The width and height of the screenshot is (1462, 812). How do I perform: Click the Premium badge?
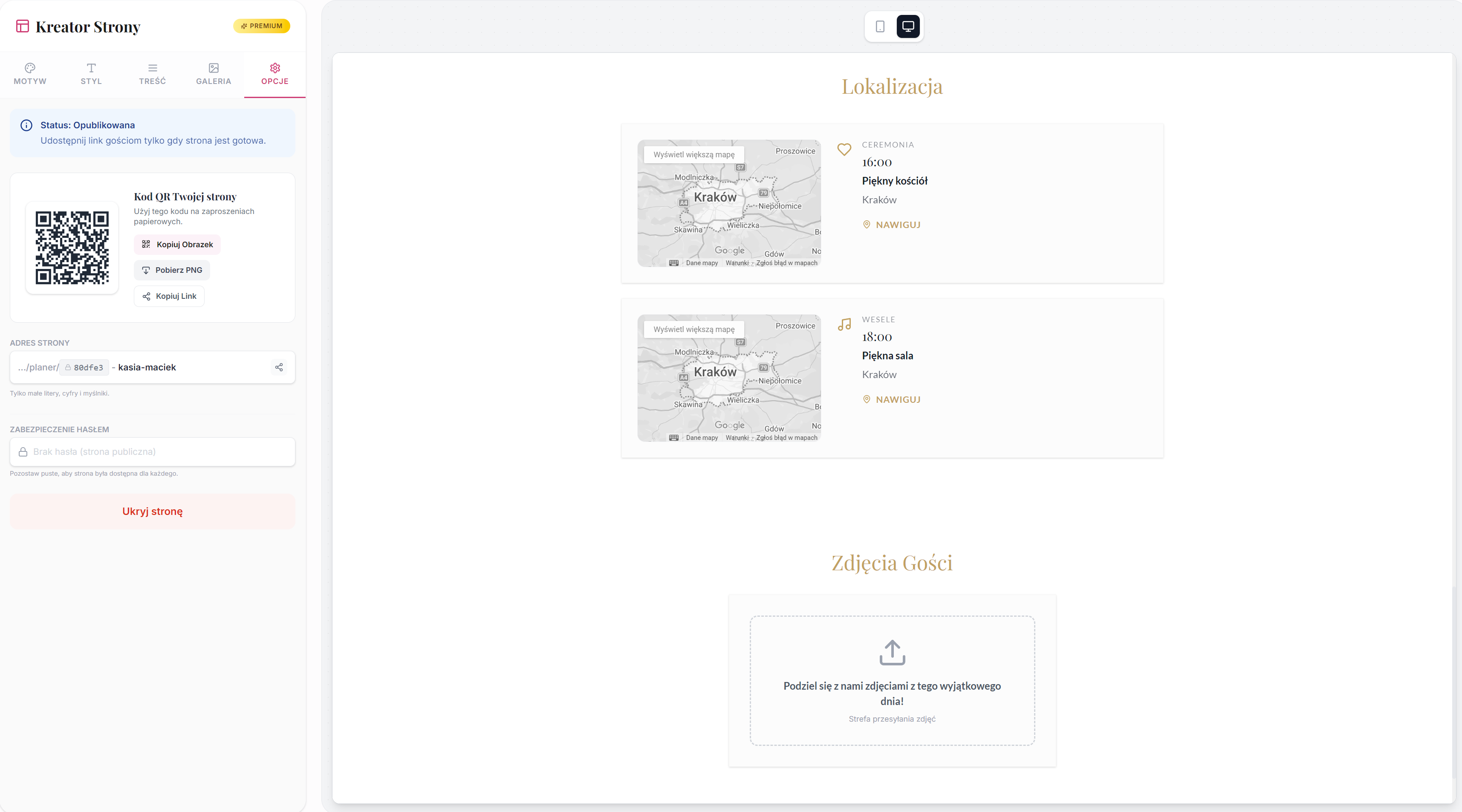[x=262, y=26]
